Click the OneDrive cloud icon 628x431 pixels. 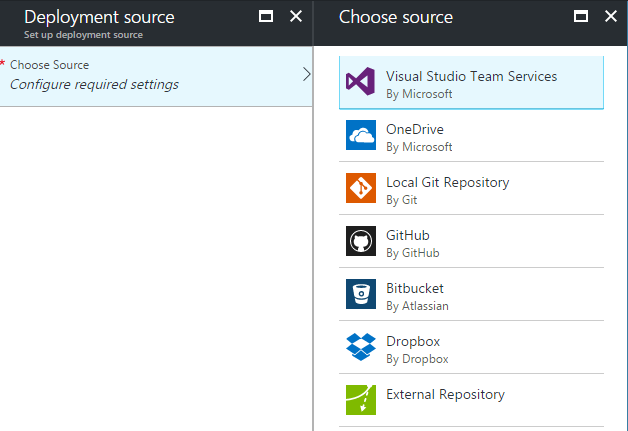pyautogui.click(x=360, y=136)
